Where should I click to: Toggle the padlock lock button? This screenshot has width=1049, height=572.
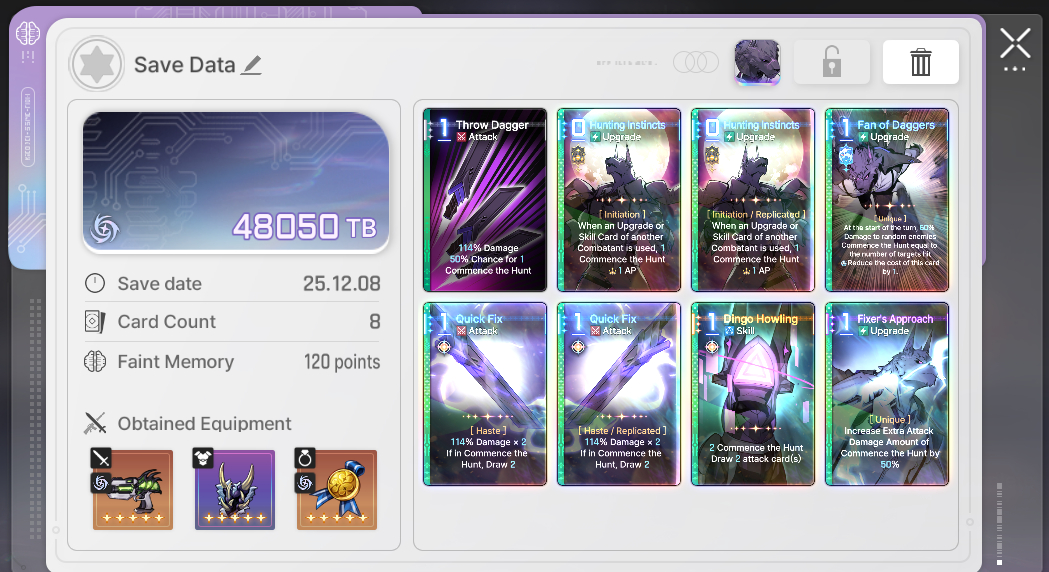point(832,62)
